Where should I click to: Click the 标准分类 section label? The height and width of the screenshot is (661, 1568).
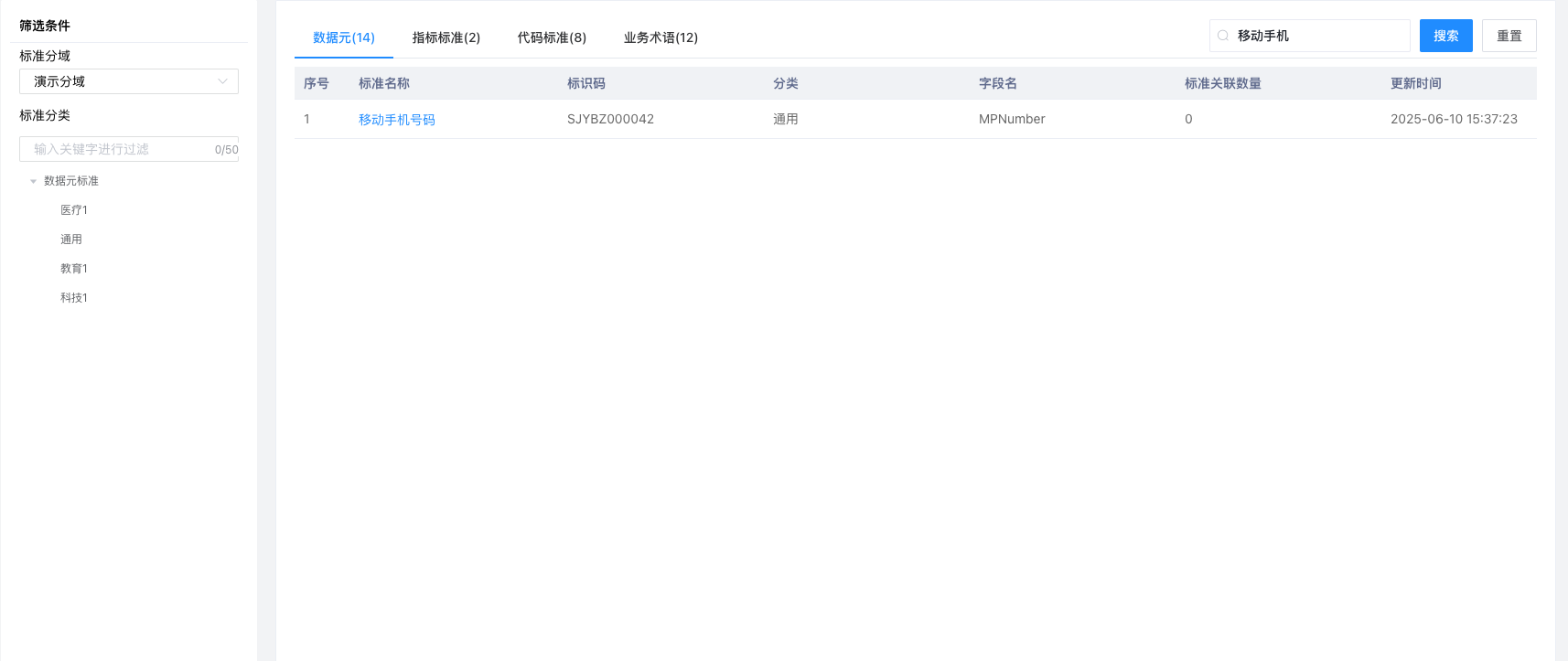45,115
